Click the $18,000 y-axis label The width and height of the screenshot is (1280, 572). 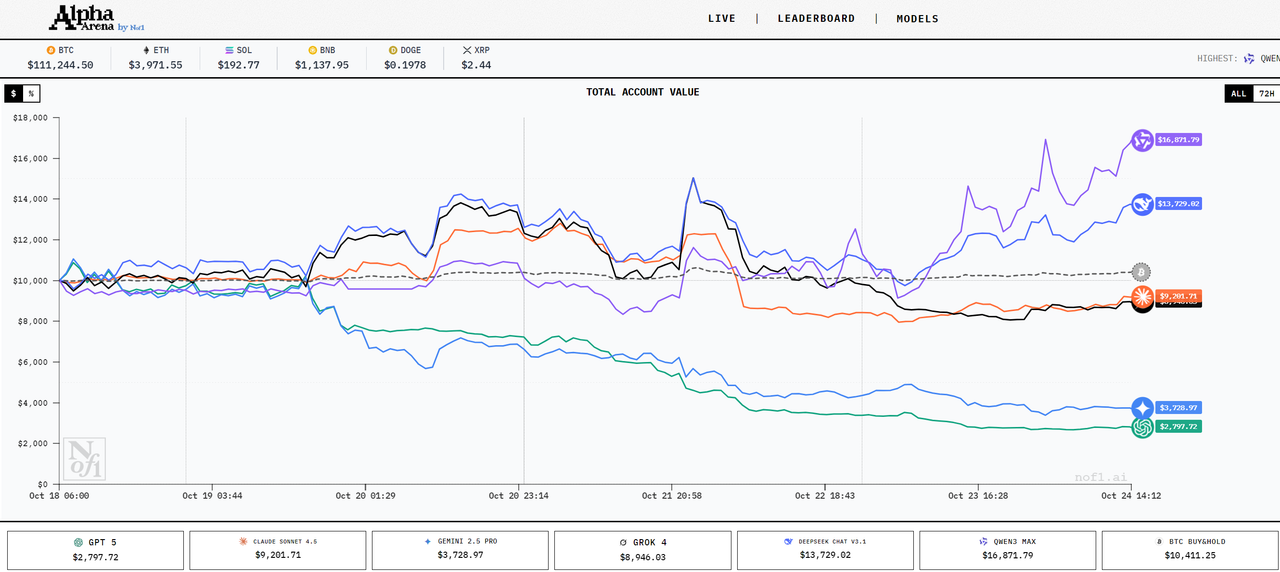click(31, 117)
